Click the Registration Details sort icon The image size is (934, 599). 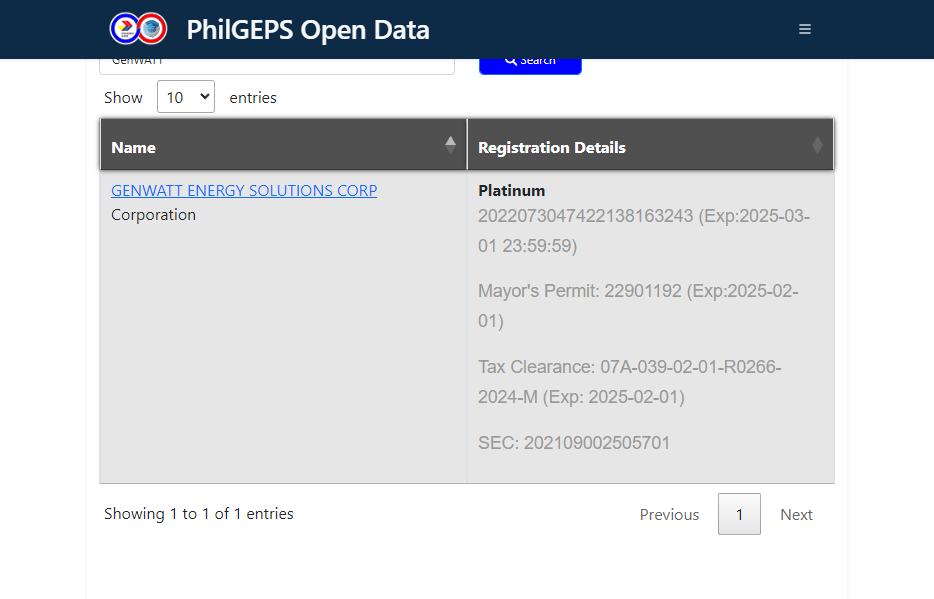coord(817,146)
